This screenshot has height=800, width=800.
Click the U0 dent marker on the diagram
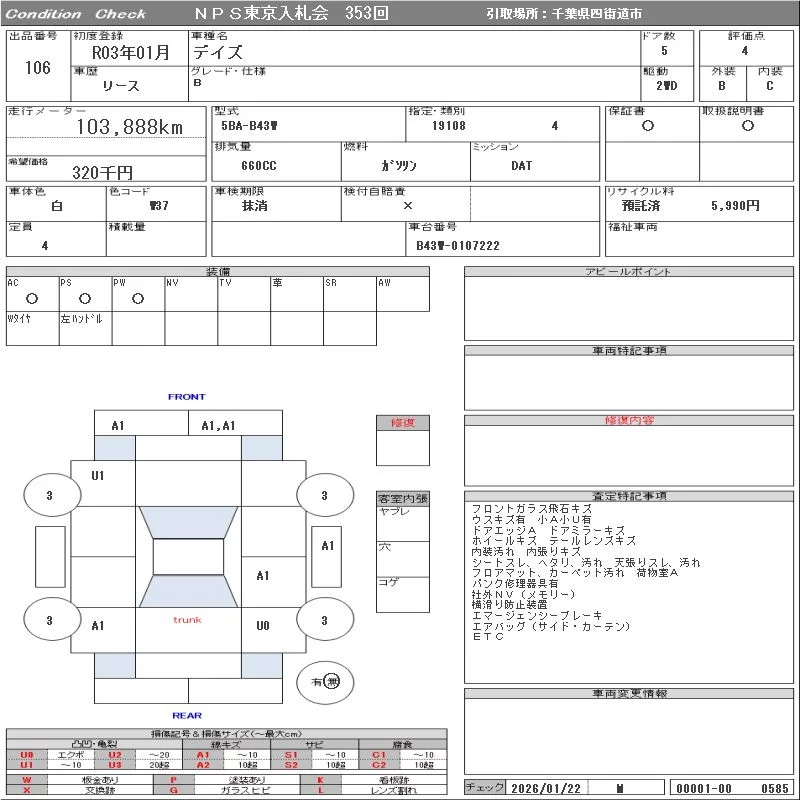click(262, 626)
